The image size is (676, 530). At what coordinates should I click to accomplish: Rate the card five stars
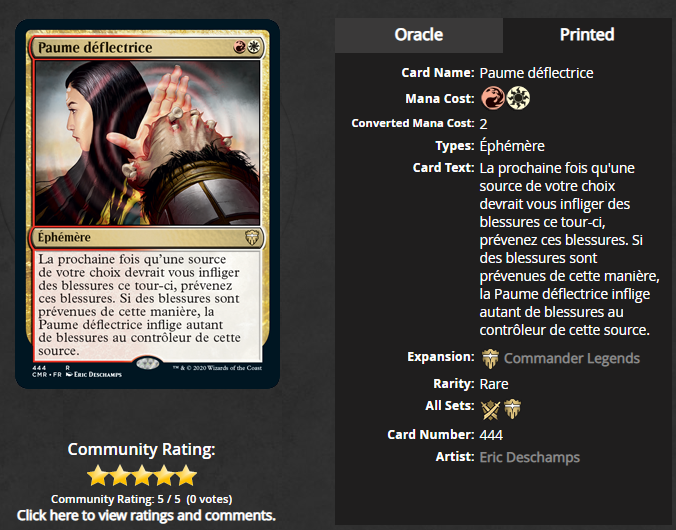click(186, 475)
